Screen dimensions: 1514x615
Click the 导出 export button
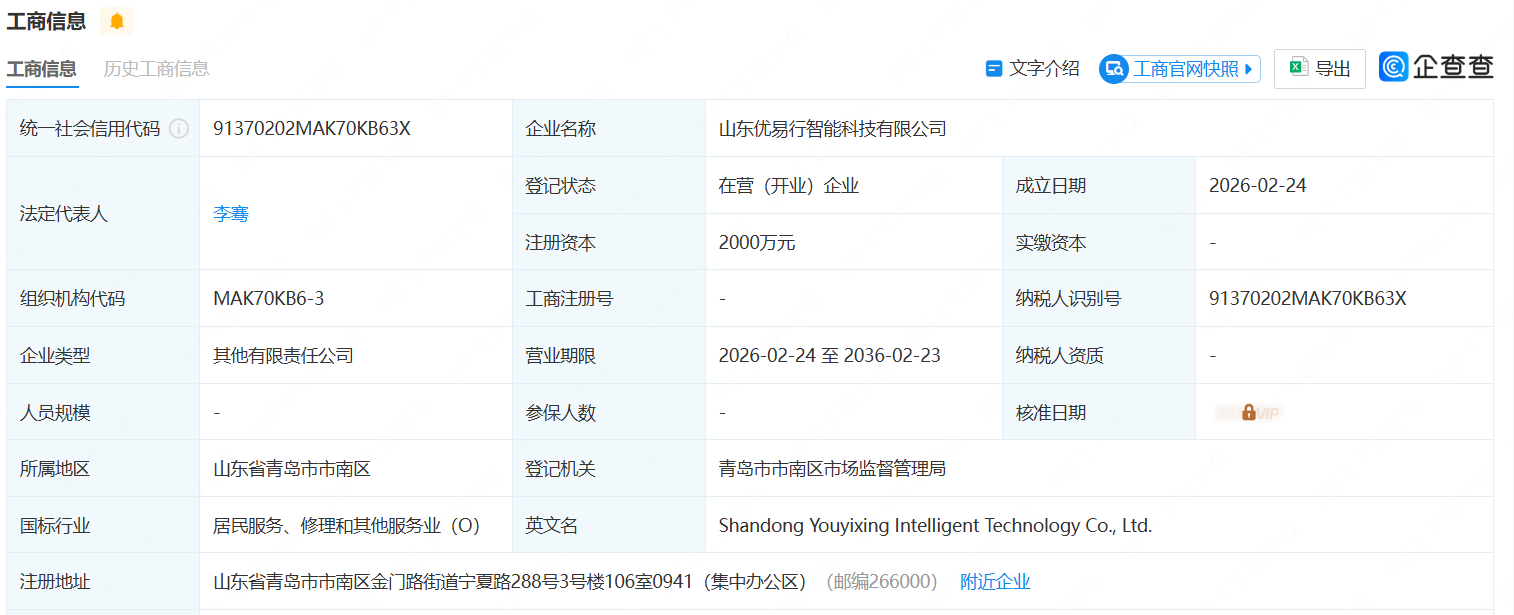[x=1319, y=69]
